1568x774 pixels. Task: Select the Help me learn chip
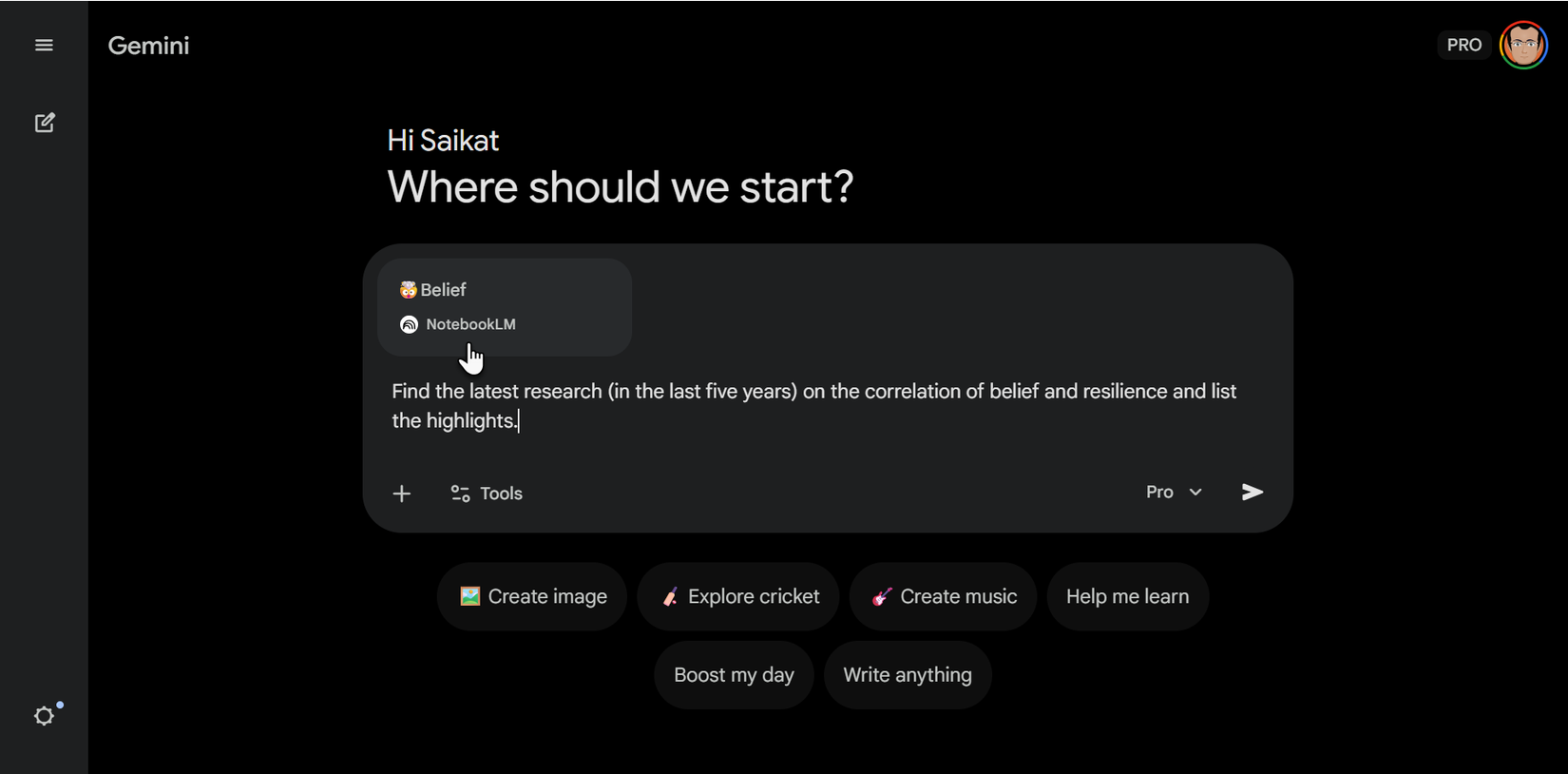click(1127, 597)
